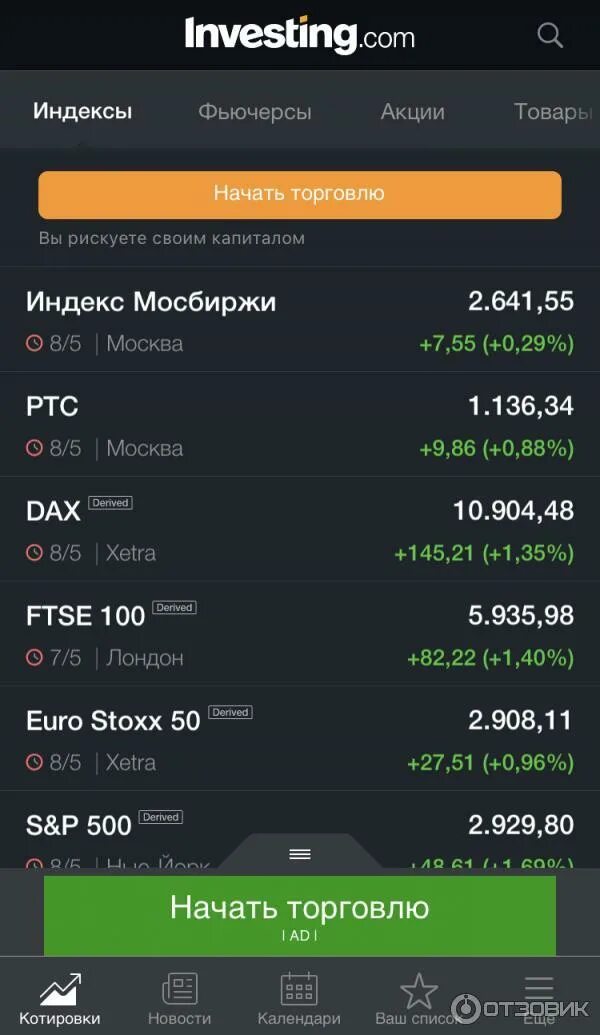The image size is (600, 1035).
Task: Tap the green Начать торговлю ad banner
Action: pos(300,915)
